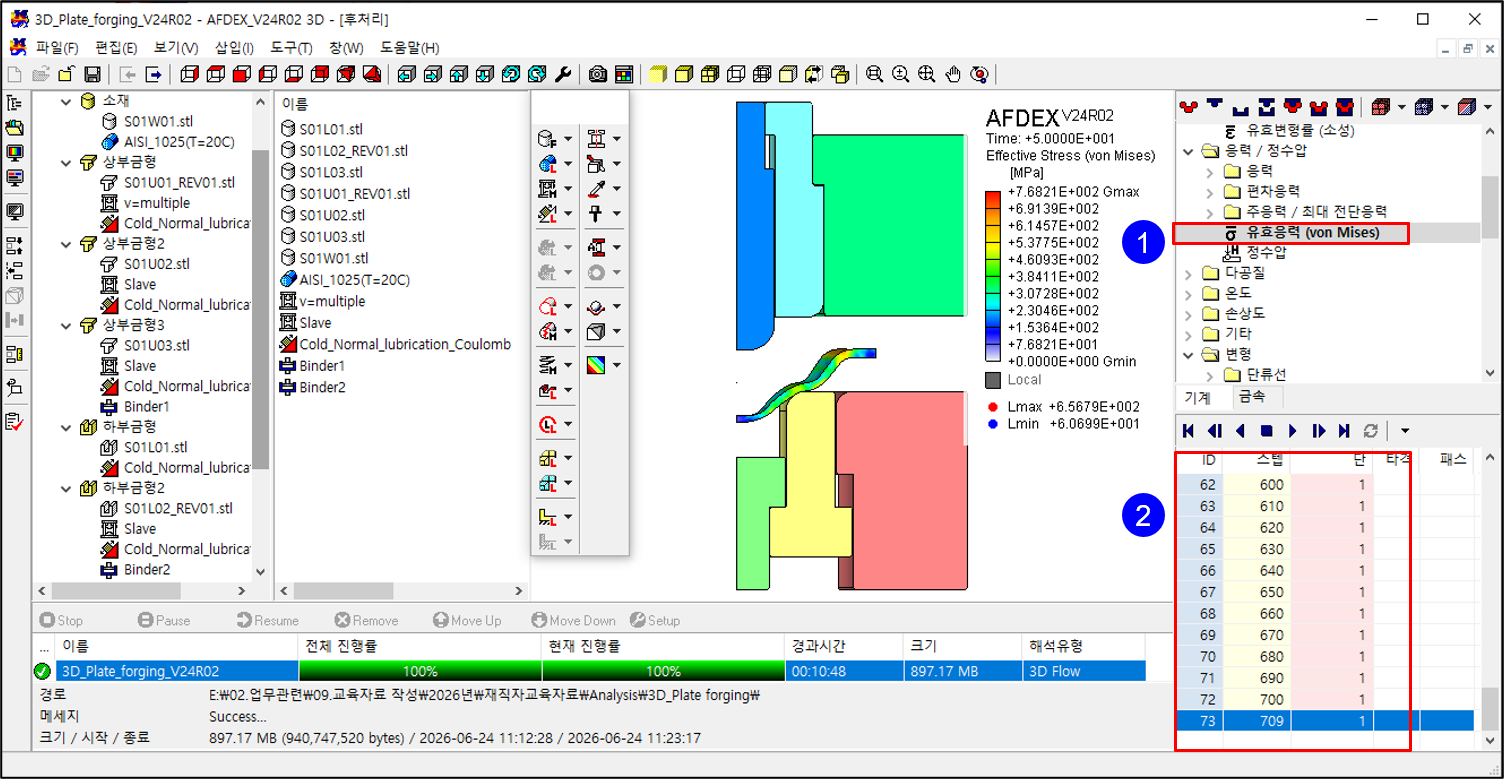The image size is (1504, 779).
Task: Click the first red die-shape icon
Action: click(1189, 106)
